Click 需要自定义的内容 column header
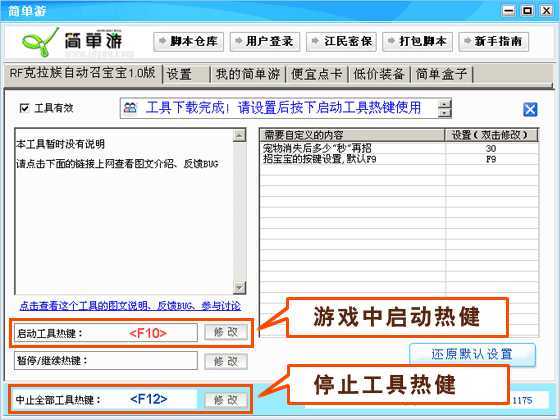560x420 pixels. pyautogui.click(x=352, y=135)
